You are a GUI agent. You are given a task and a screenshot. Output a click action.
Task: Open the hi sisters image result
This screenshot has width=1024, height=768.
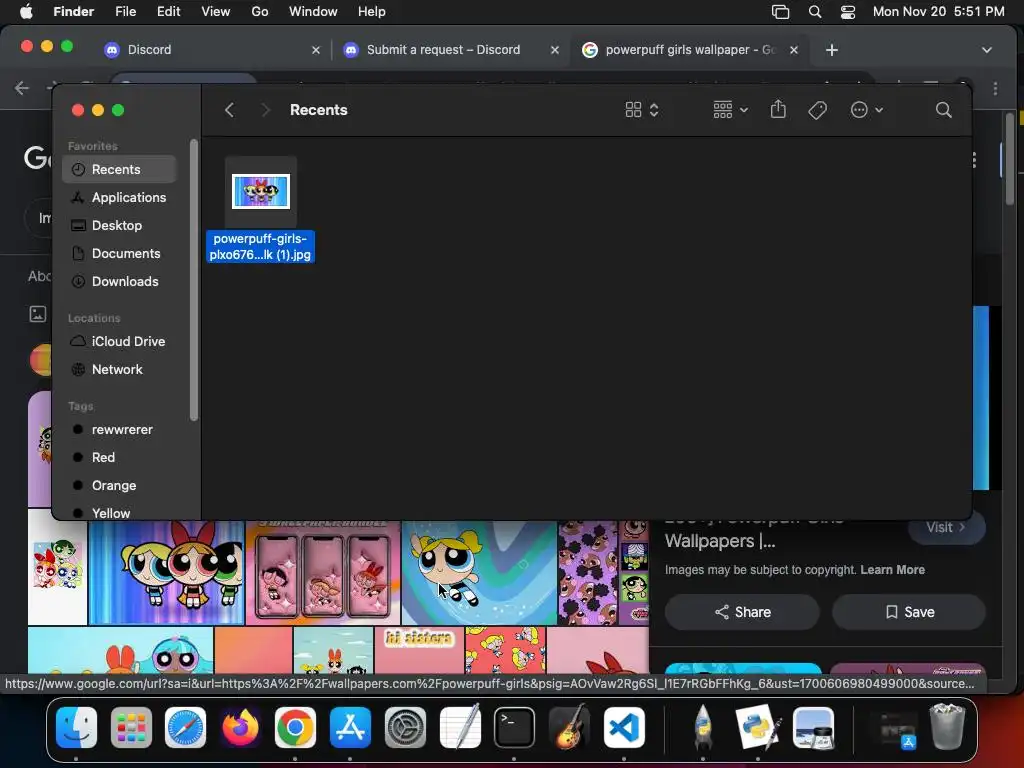pyautogui.click(x=419, y=650)
